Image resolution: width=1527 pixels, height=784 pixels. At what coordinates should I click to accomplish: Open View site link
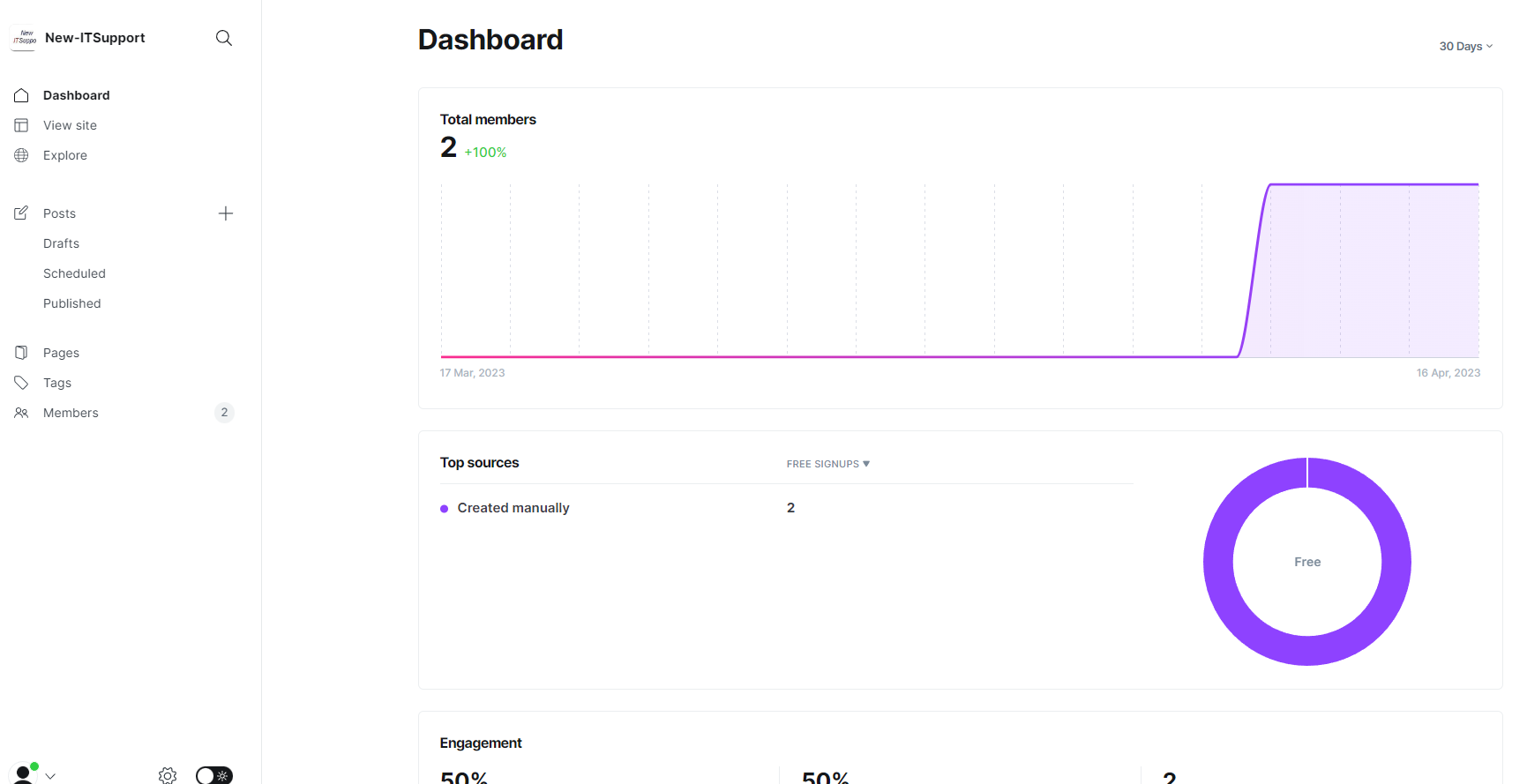point(70,125)
